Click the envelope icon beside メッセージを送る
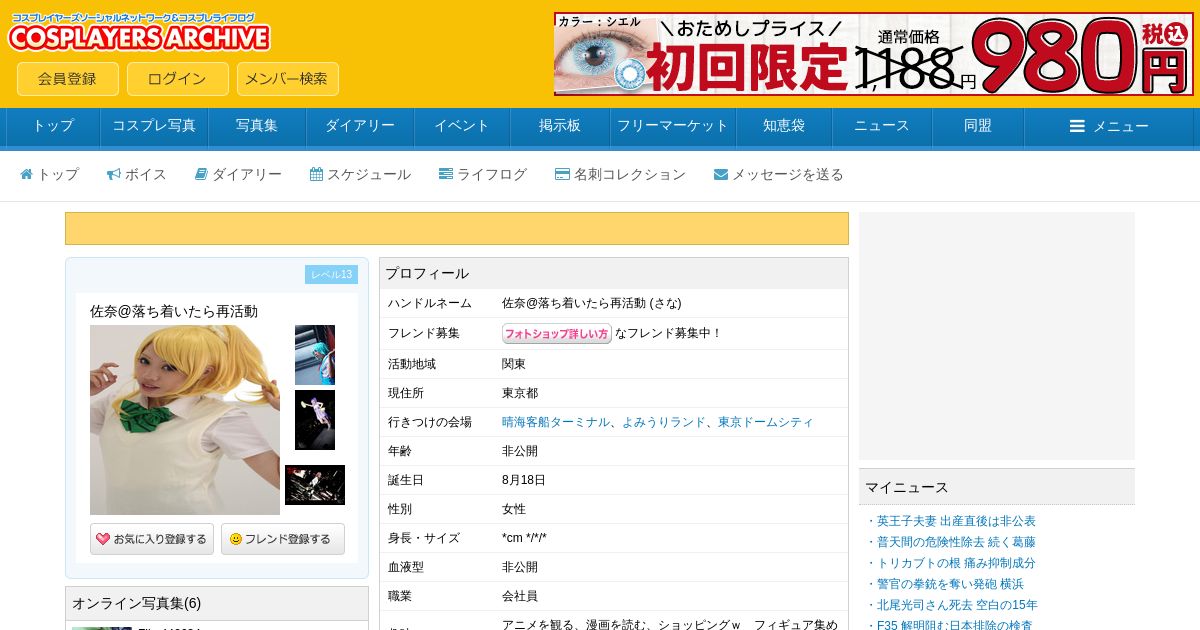The width and height of the screenshot is (1200, 630). point(721,174)
